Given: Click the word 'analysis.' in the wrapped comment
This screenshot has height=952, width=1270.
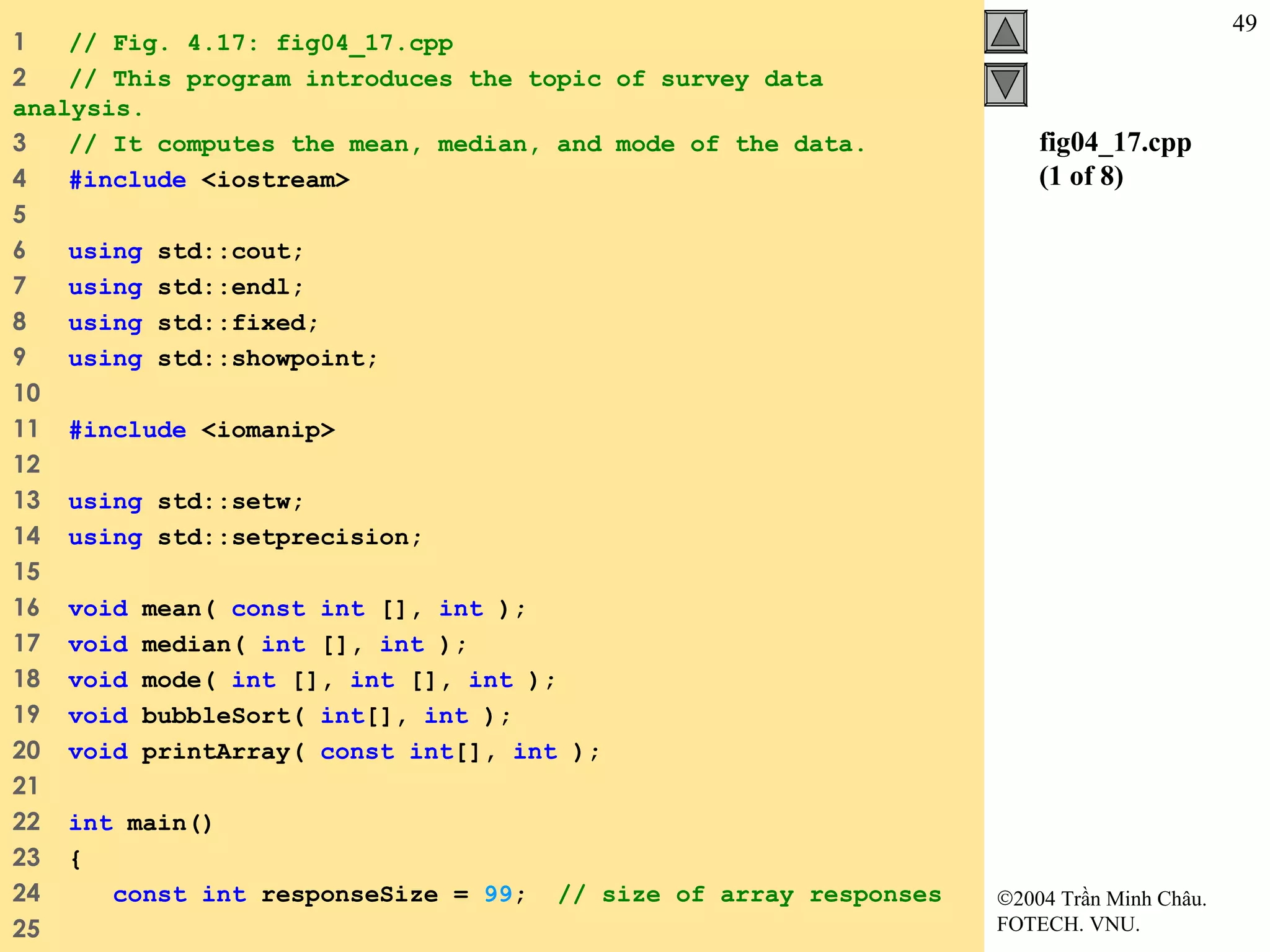Looking at the screenshot, I should tap(78, 109).
